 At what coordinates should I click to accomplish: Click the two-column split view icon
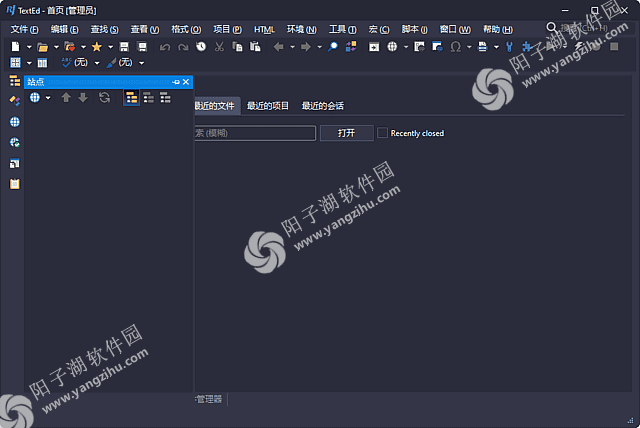tap(42, 63)
